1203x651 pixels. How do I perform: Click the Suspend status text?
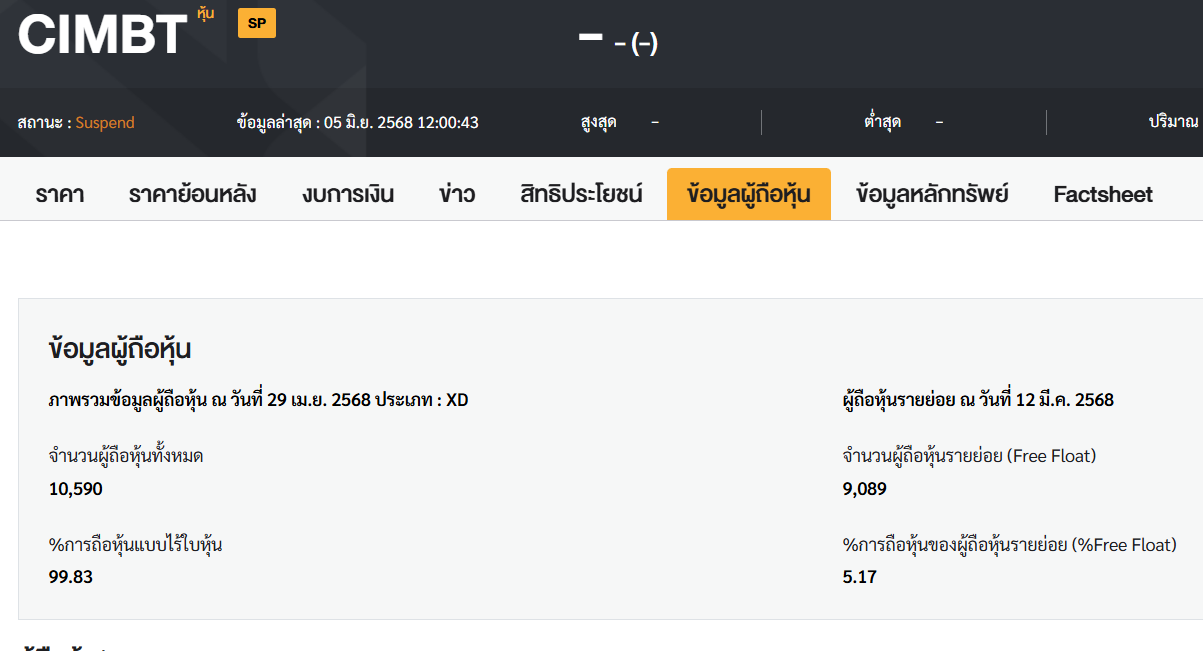pyautogui.click(x=105, y=123)
